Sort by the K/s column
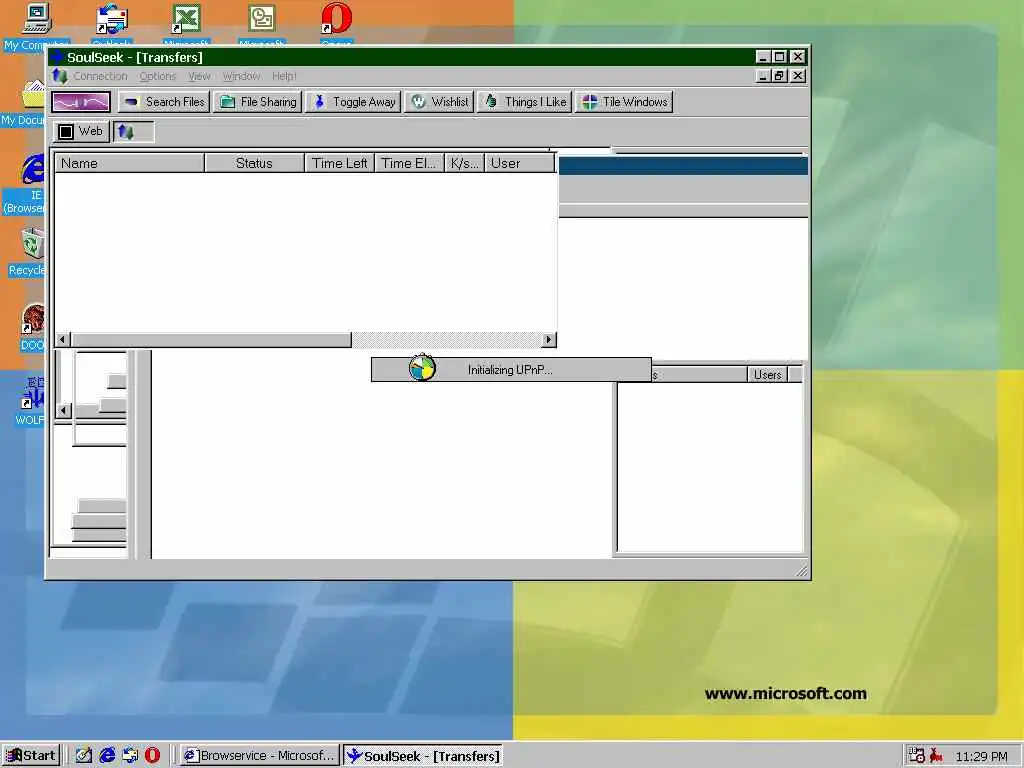The width and height of the screenshot is (1024, 768). point(464,163)
